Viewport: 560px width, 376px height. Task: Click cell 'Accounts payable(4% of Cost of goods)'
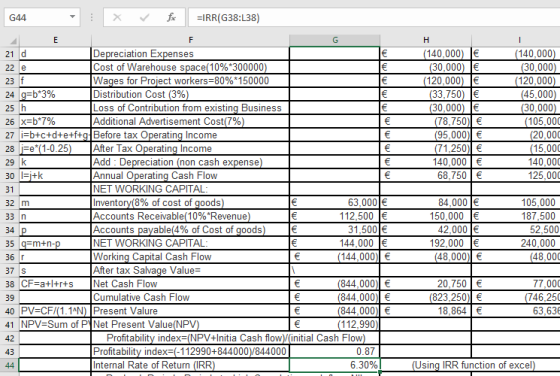(x=190, y=230)
